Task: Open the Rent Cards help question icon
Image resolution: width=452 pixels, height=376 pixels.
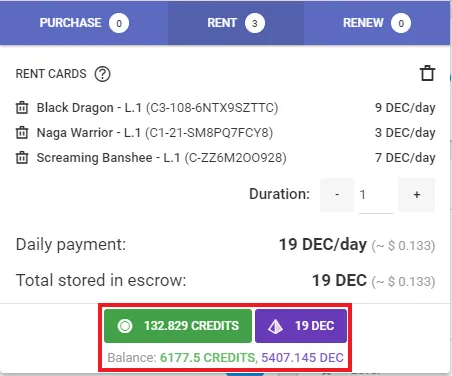Action: 102,74
